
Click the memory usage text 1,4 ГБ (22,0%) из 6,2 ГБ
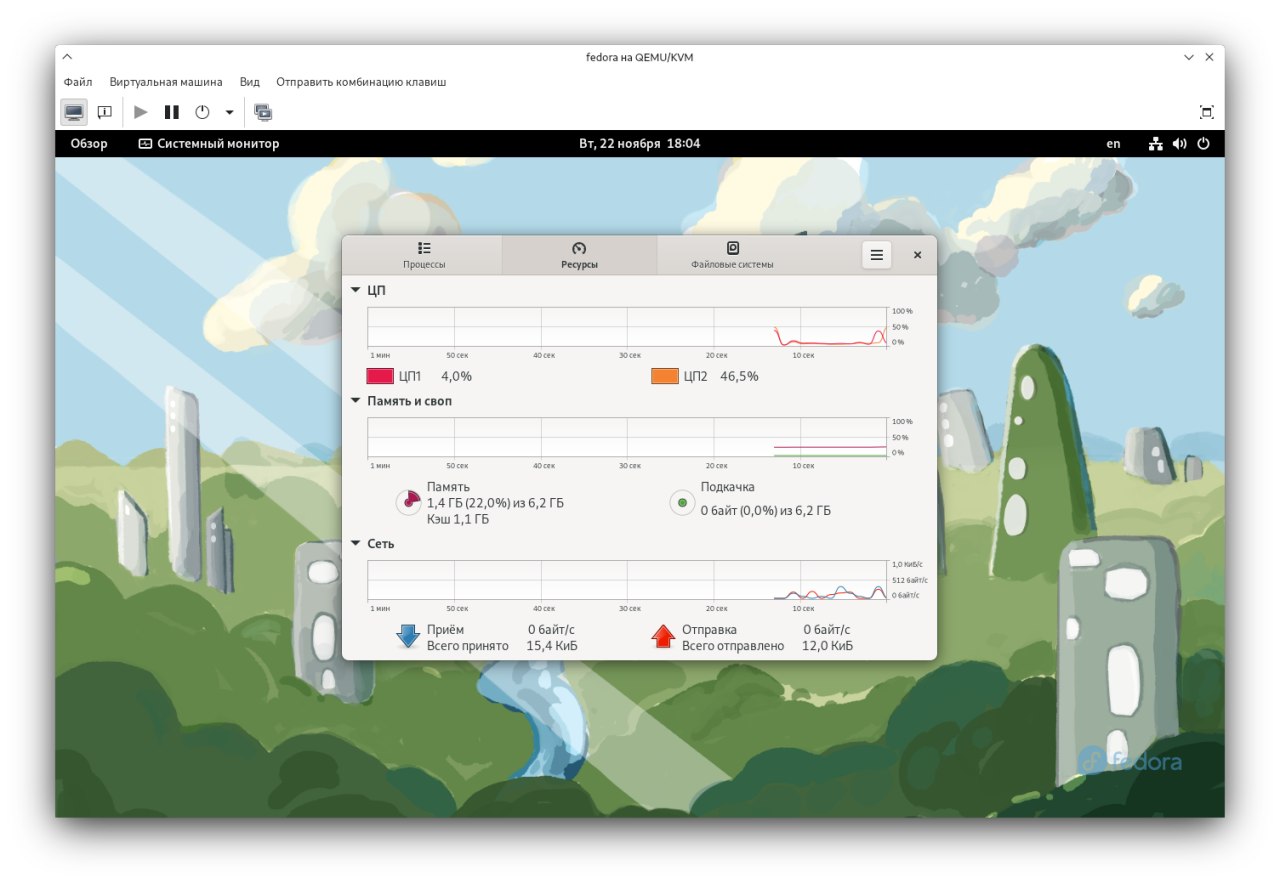(495, 503)
